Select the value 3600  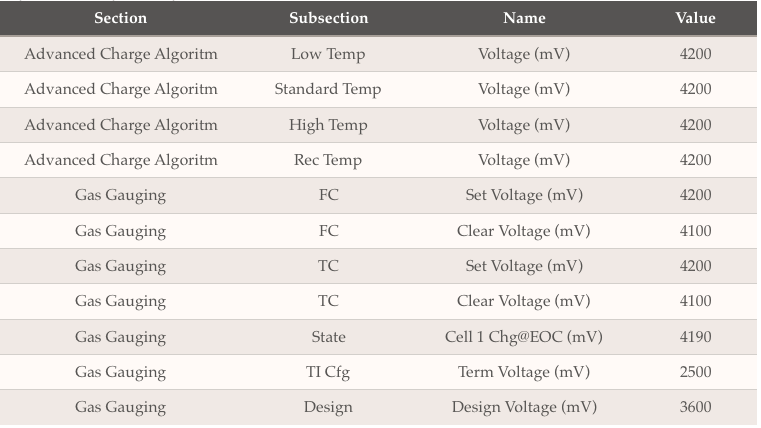[x=695, y=407]
